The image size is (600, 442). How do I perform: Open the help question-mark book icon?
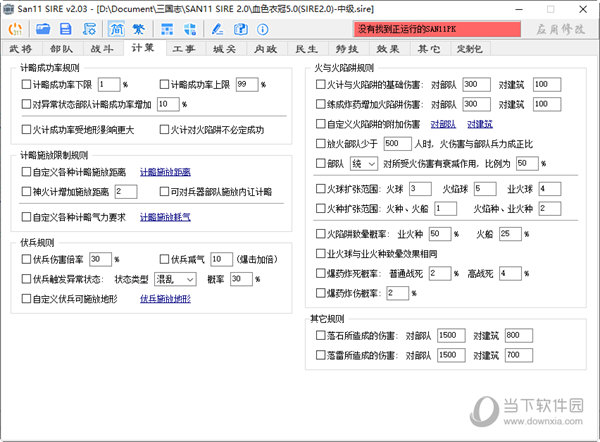(x=241, y=29)
